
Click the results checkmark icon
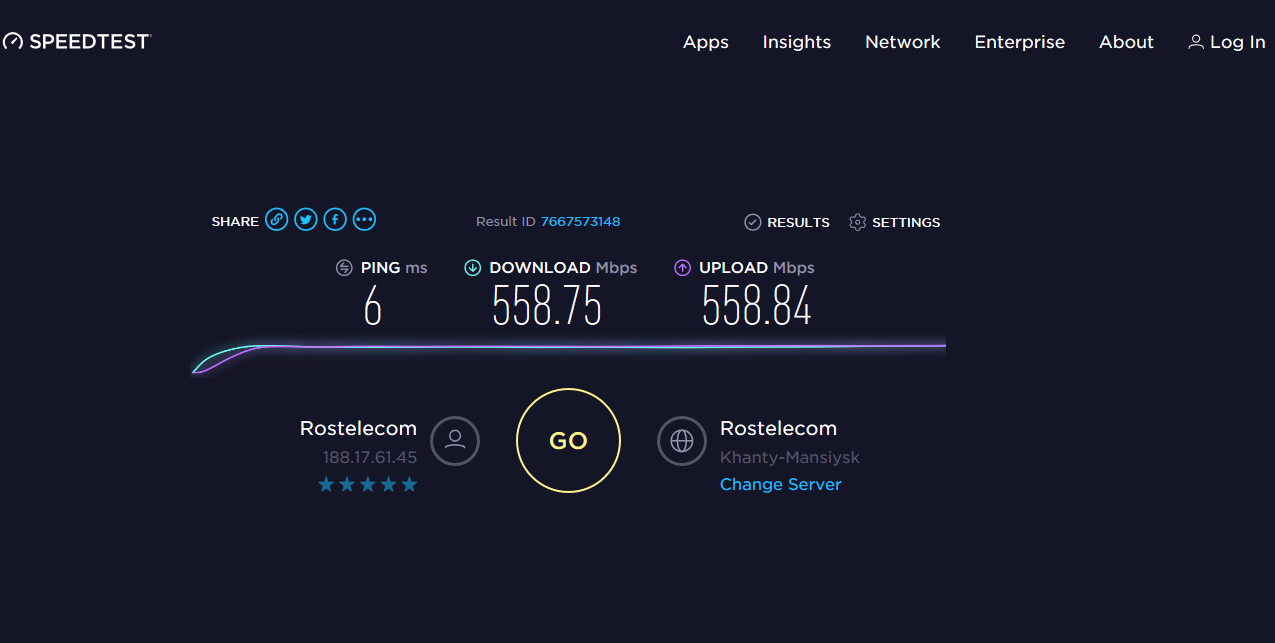[x=753, y=222]
